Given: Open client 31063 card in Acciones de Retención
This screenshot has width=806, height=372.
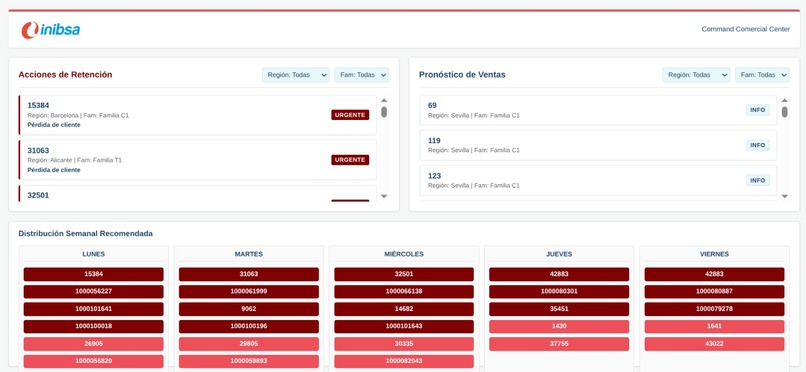Looking at the screenshot, I should (197, 160).
